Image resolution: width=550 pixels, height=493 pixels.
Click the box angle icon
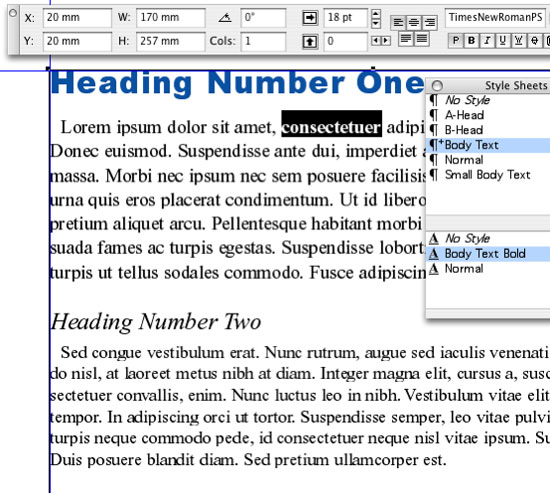pos(225,17)
